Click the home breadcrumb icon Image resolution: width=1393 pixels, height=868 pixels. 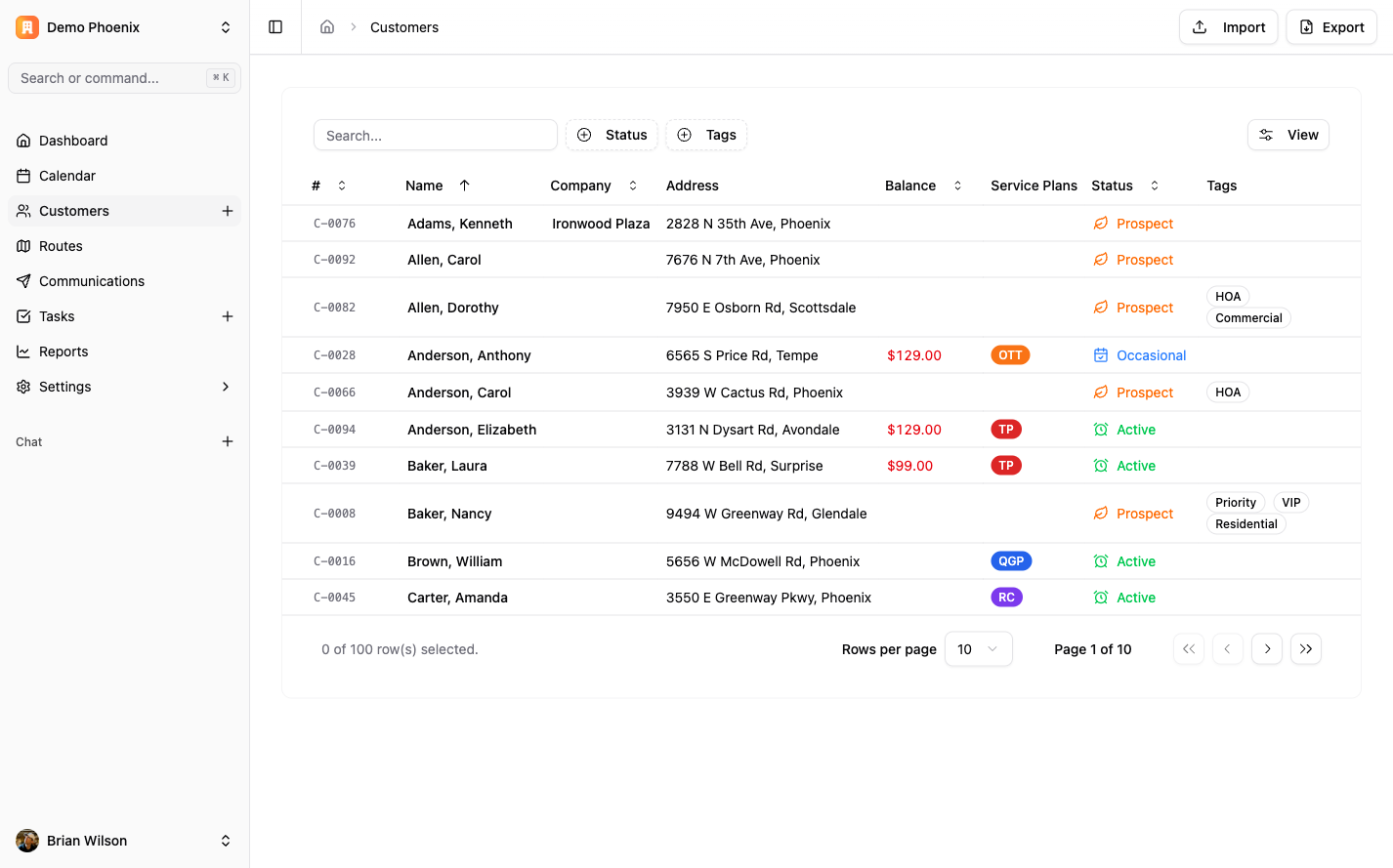point(327,27)
